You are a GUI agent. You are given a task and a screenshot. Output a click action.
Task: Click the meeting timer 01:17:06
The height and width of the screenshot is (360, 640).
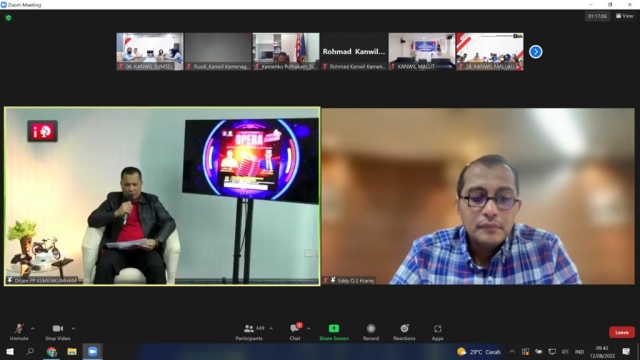tap(597, 16)
